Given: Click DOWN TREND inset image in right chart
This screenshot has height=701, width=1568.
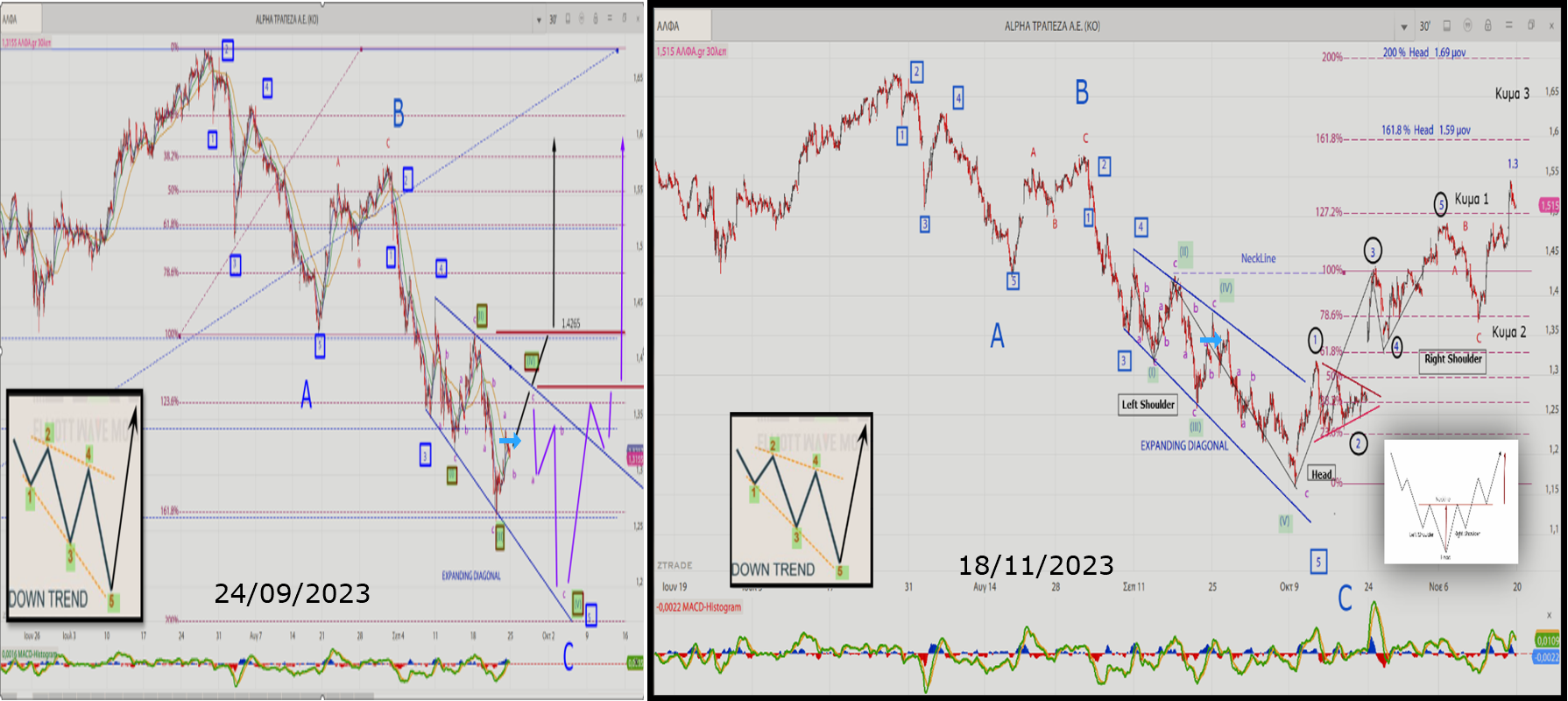Looking at the screenshot, I should point(802,499).
